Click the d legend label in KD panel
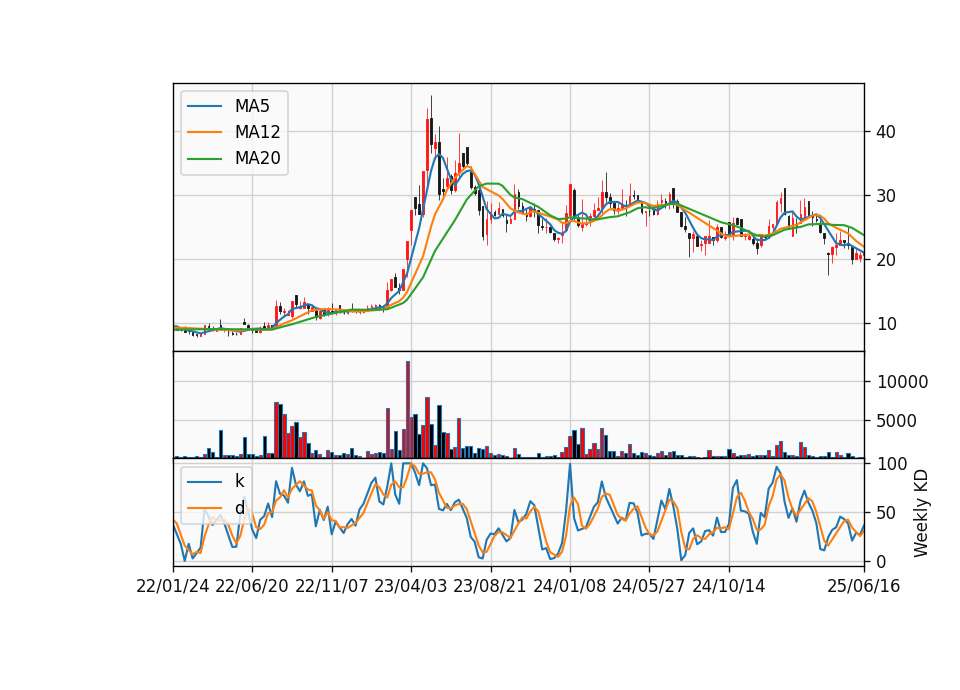 pyautogui.click(x=240, y=507)
